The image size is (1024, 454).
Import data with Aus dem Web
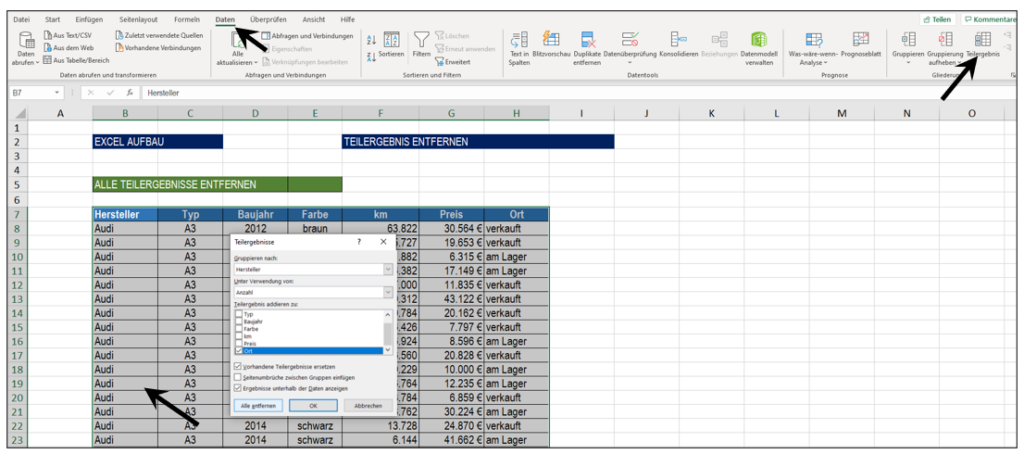tap(69, 48)
